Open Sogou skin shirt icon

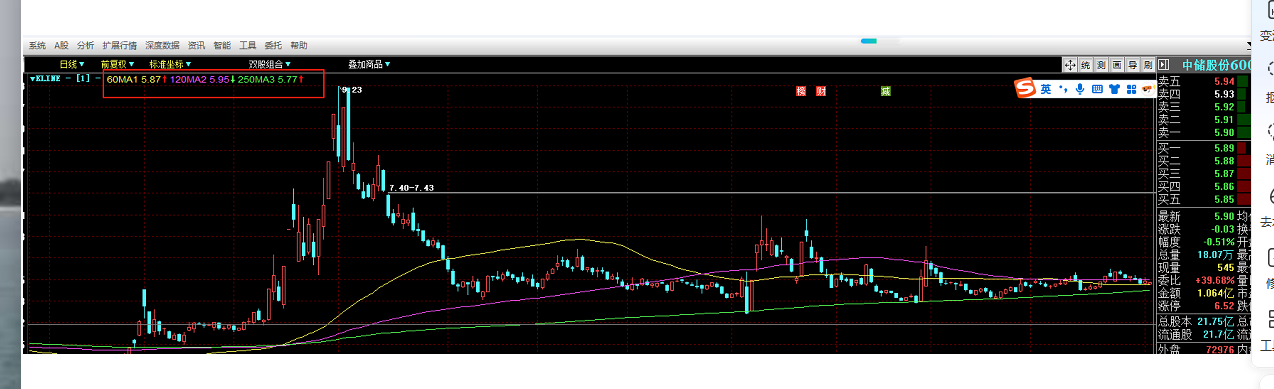coord(1114,89)
